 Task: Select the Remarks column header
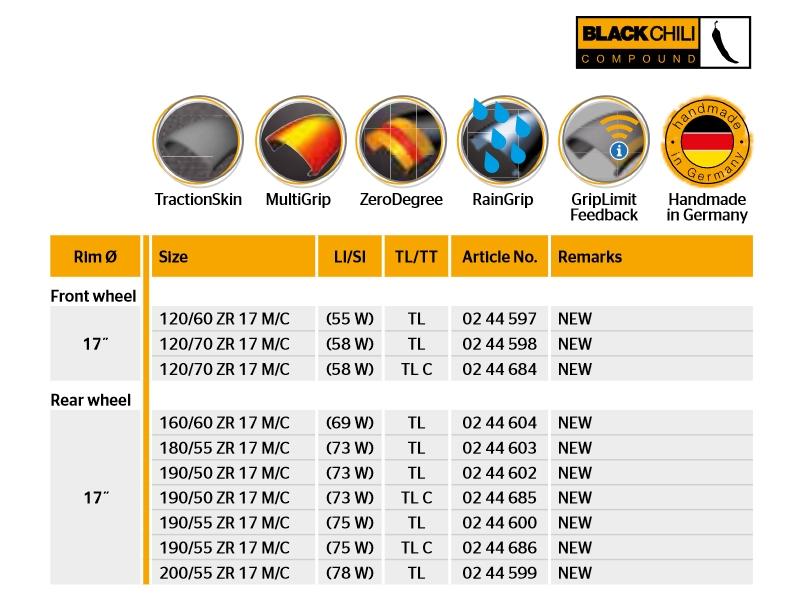590,257
